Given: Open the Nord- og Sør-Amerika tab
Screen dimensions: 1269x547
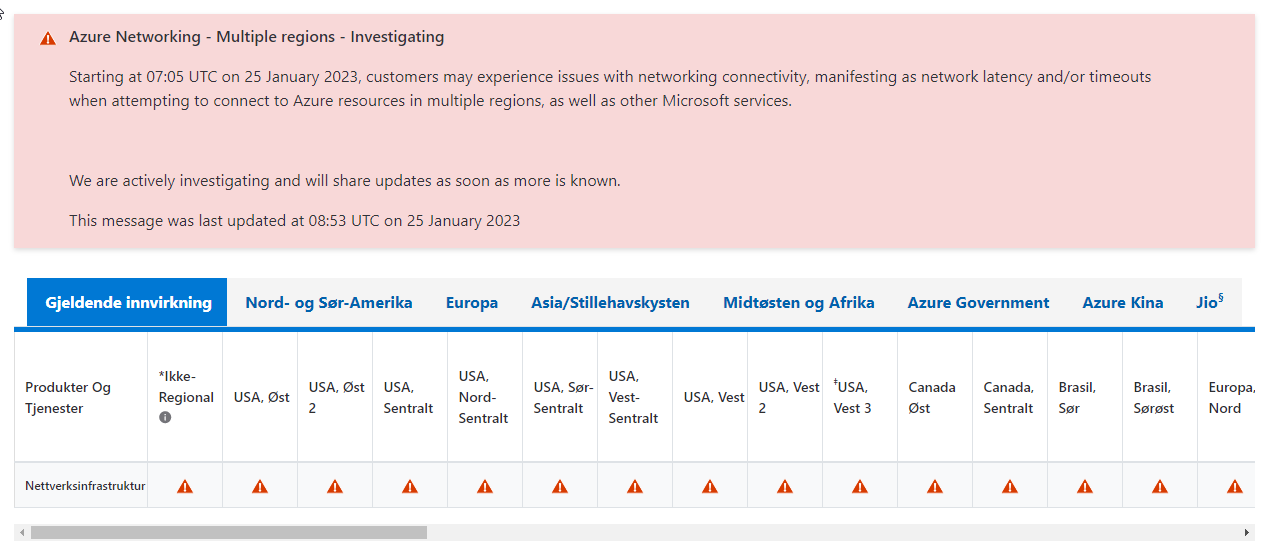Looking at the screenshot, I should (329, 302).
